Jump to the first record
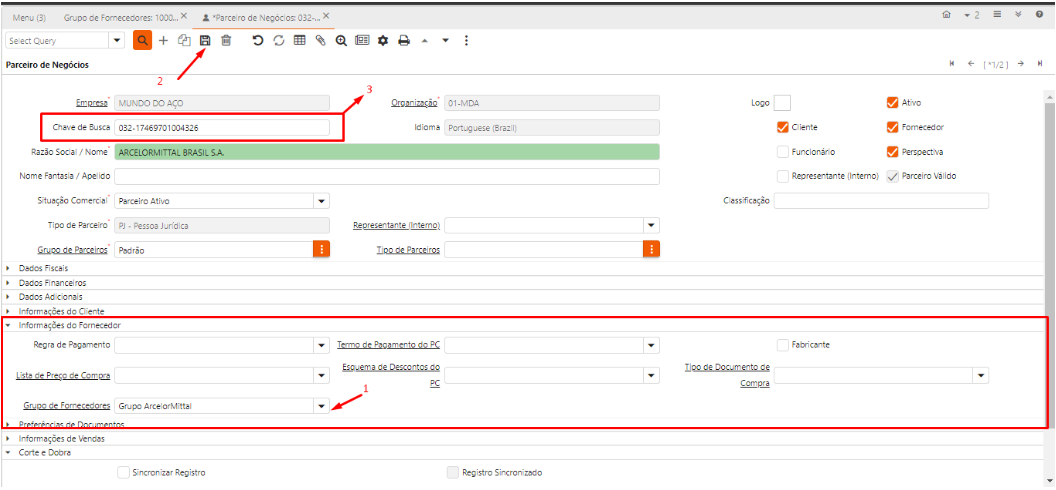1056x490 pixels. 952,64
